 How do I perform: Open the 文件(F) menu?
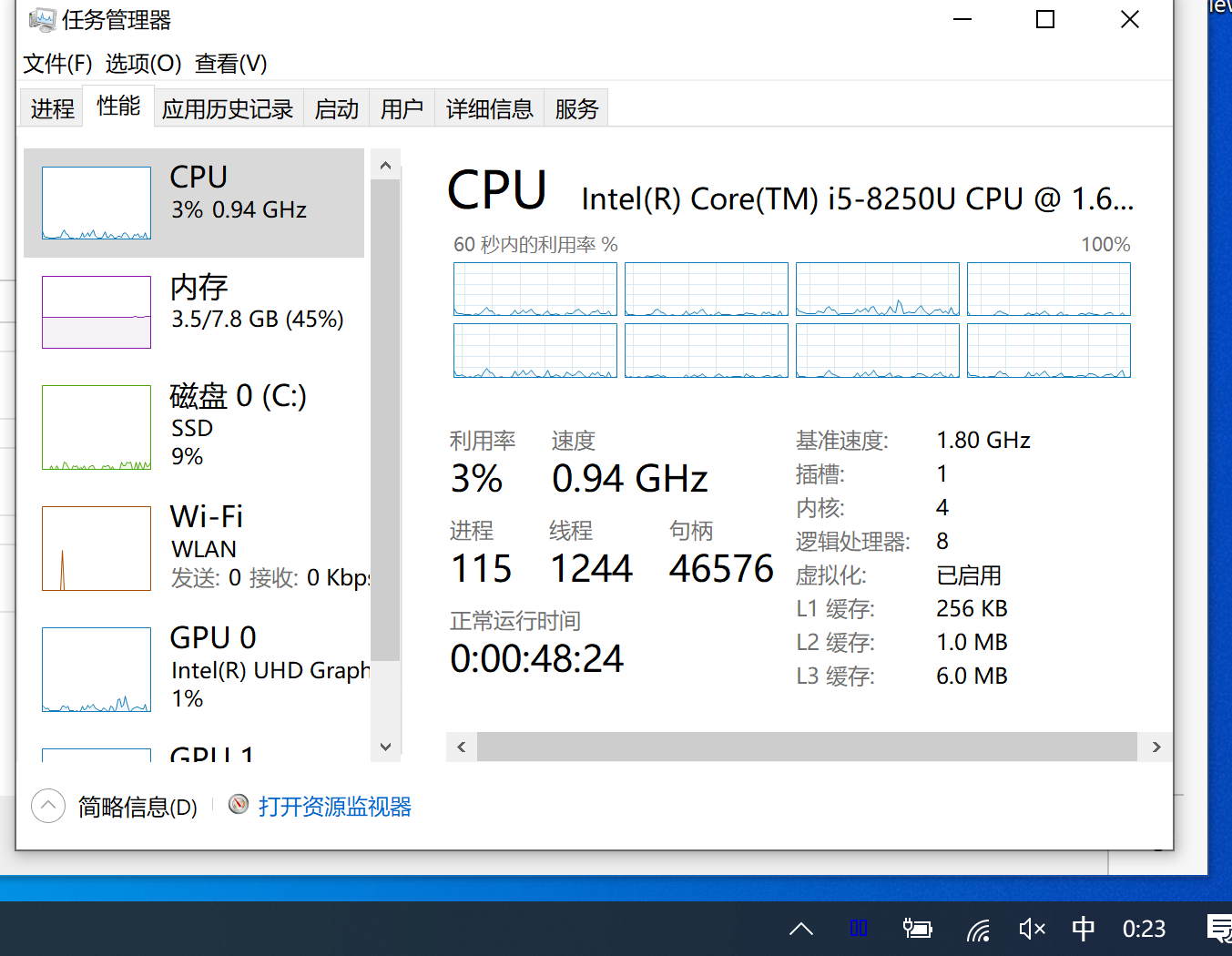tap(57, 64)
